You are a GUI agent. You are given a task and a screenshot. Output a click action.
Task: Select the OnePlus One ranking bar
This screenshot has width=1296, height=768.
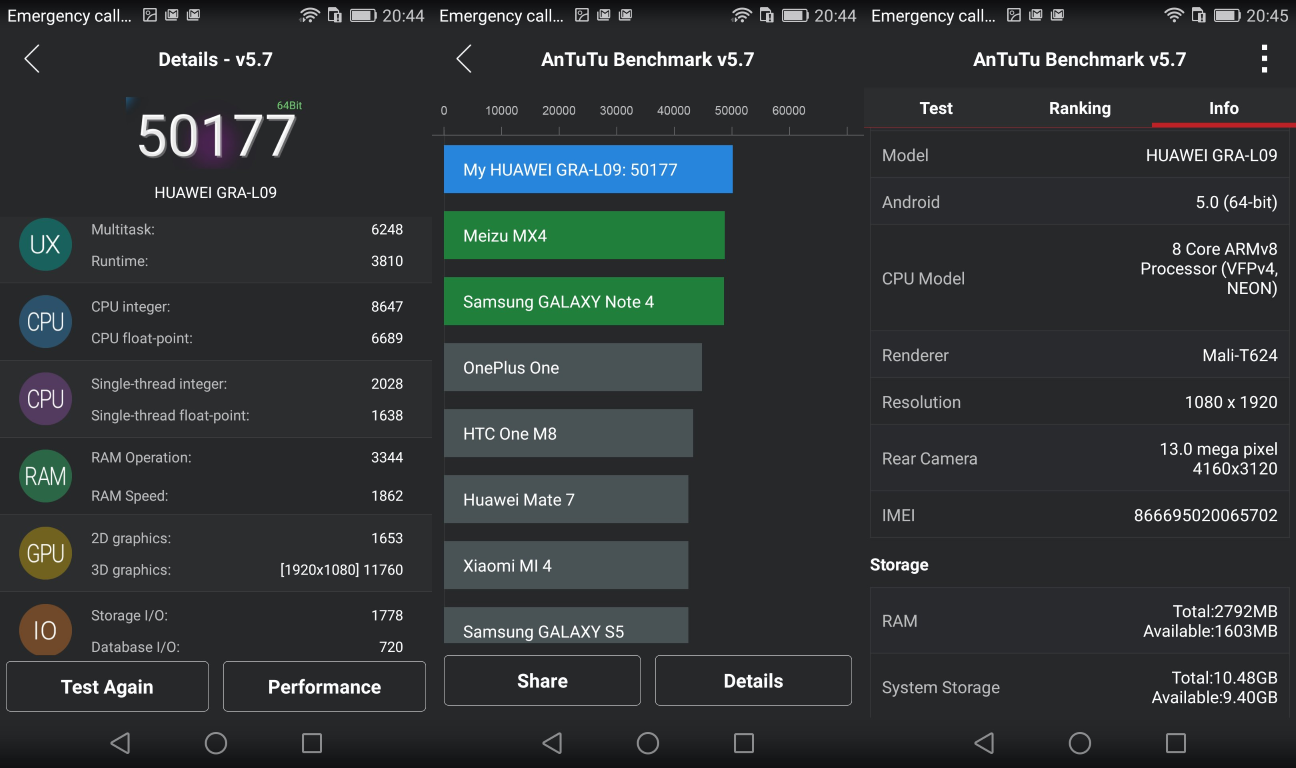573,367
